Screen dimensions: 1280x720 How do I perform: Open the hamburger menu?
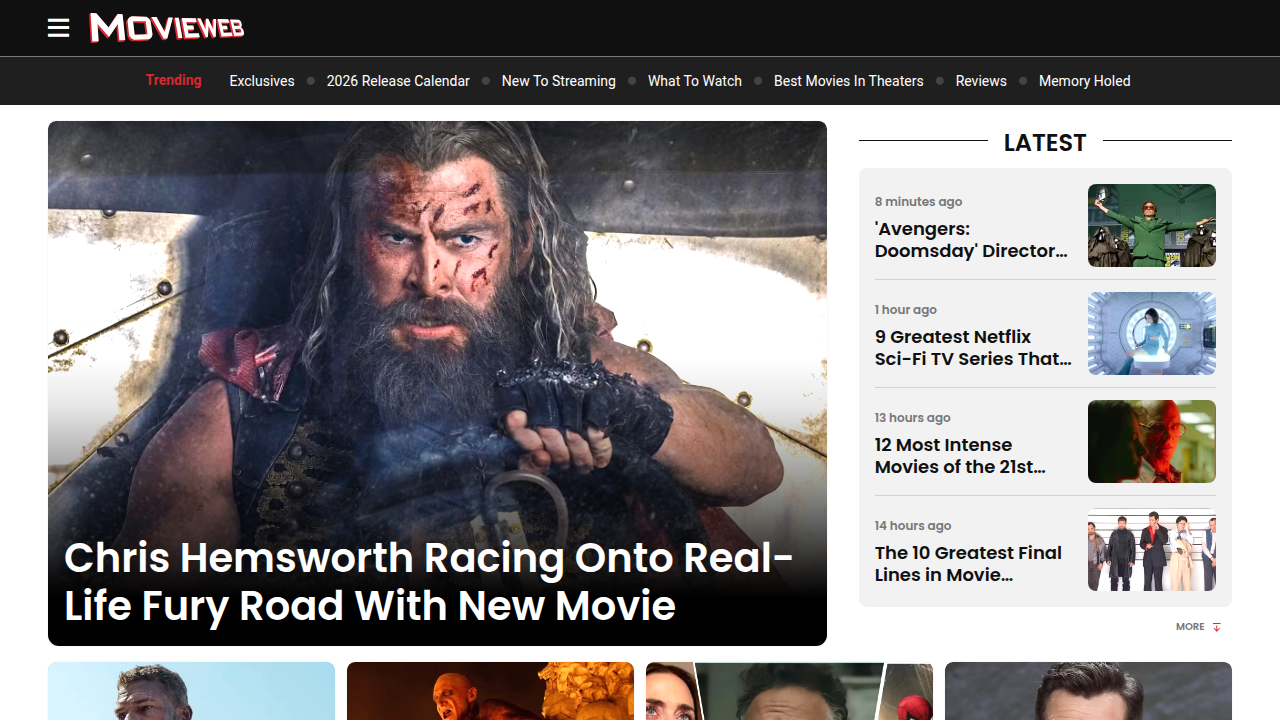pos(59,28)
